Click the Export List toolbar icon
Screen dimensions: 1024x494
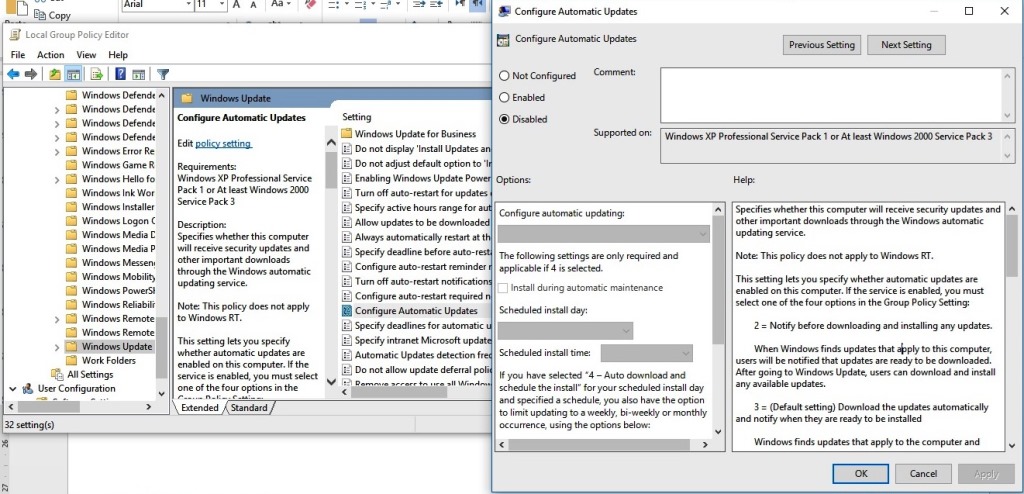click(x=97, y=74)
